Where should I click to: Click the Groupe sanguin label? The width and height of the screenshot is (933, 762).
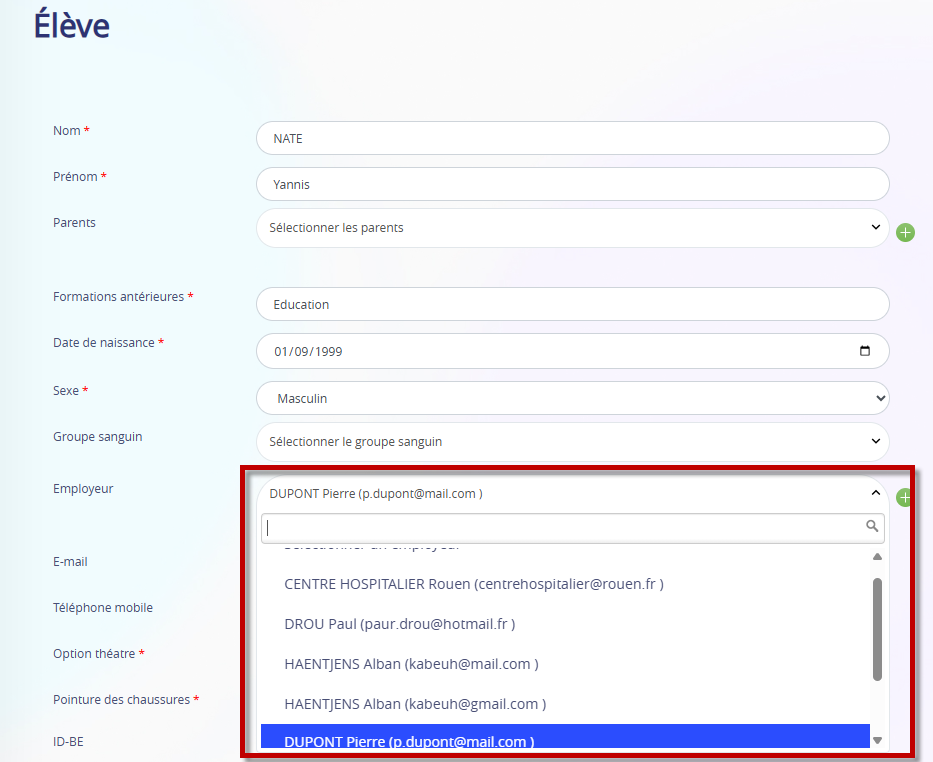[x=98, y=437]
